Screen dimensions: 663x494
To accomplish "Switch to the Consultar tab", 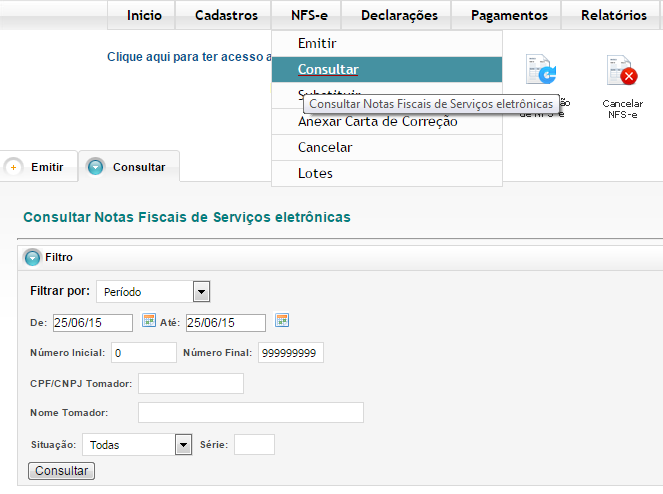I will pos(129,167).
